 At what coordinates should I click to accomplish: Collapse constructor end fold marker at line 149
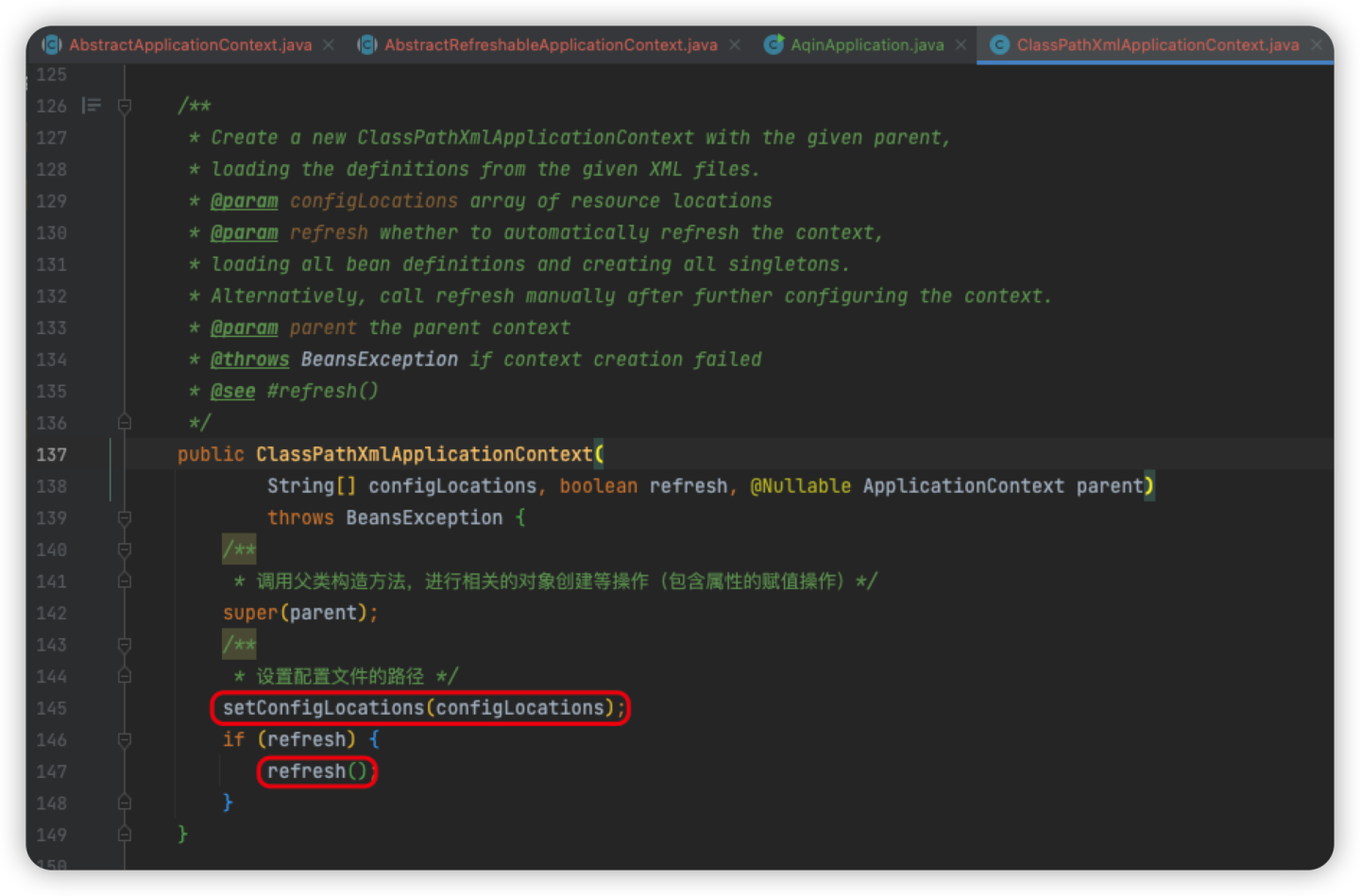coord(125,835)
